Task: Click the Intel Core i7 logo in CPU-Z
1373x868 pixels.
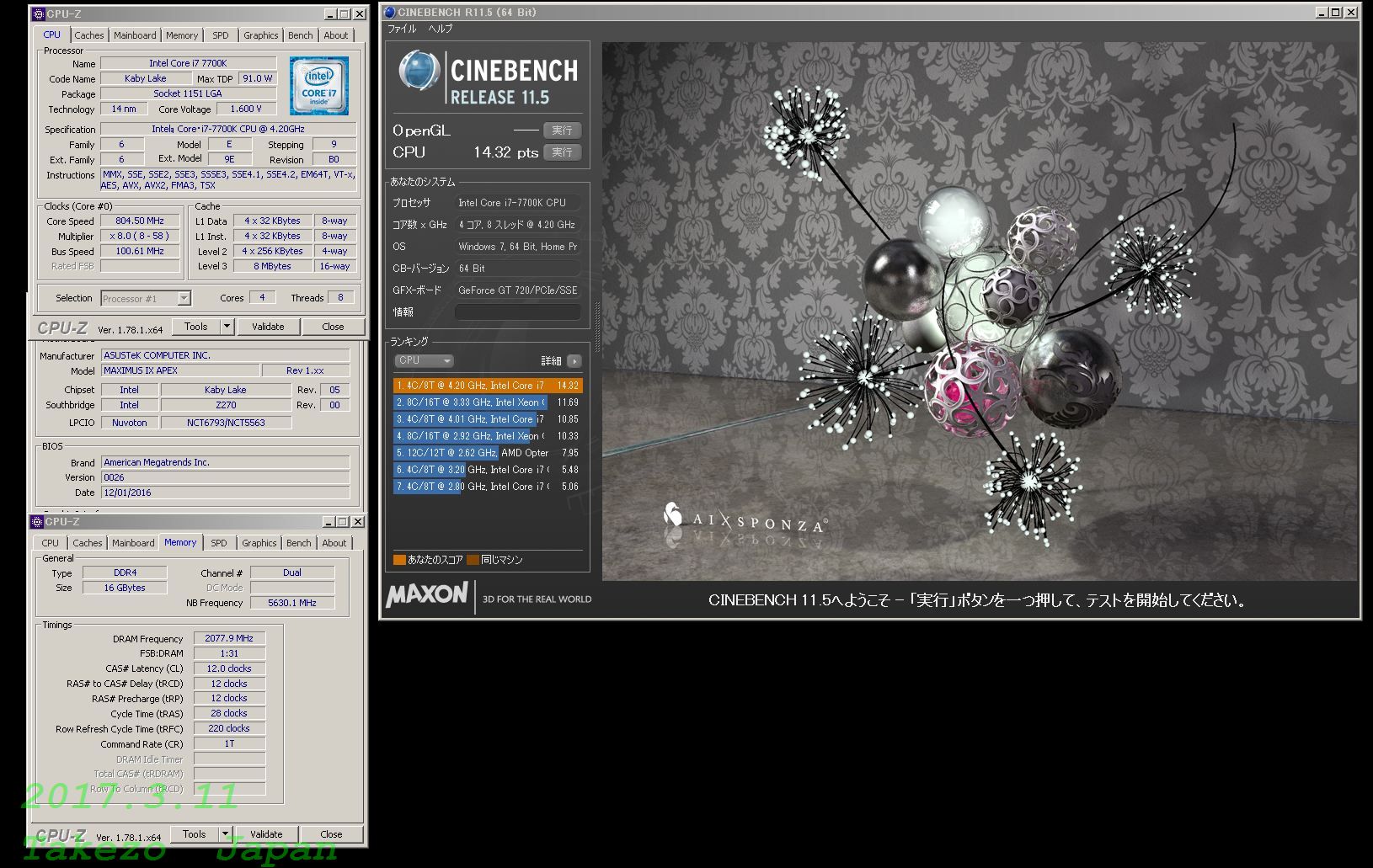Action: click(319, 86)
